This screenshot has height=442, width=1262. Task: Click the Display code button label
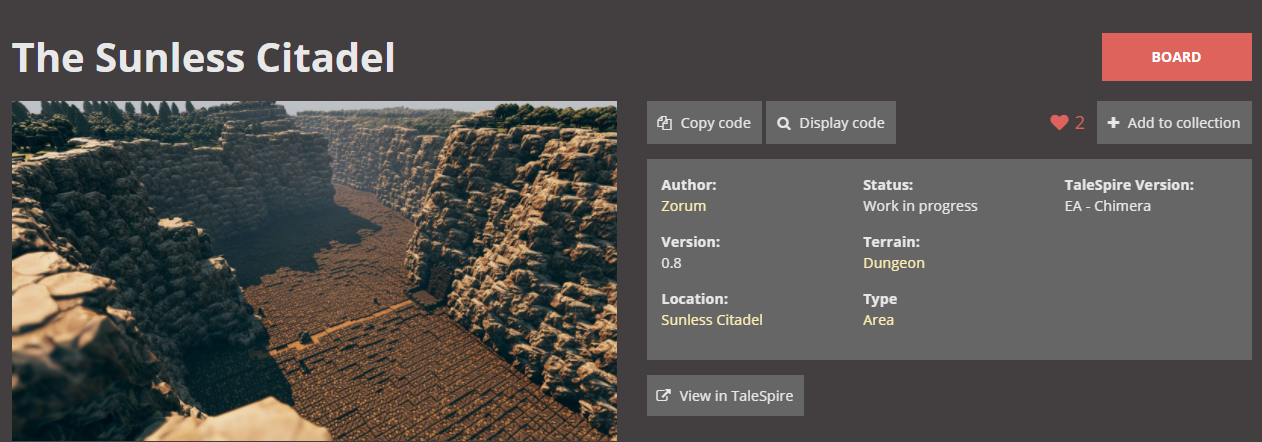tap(841, 123)
